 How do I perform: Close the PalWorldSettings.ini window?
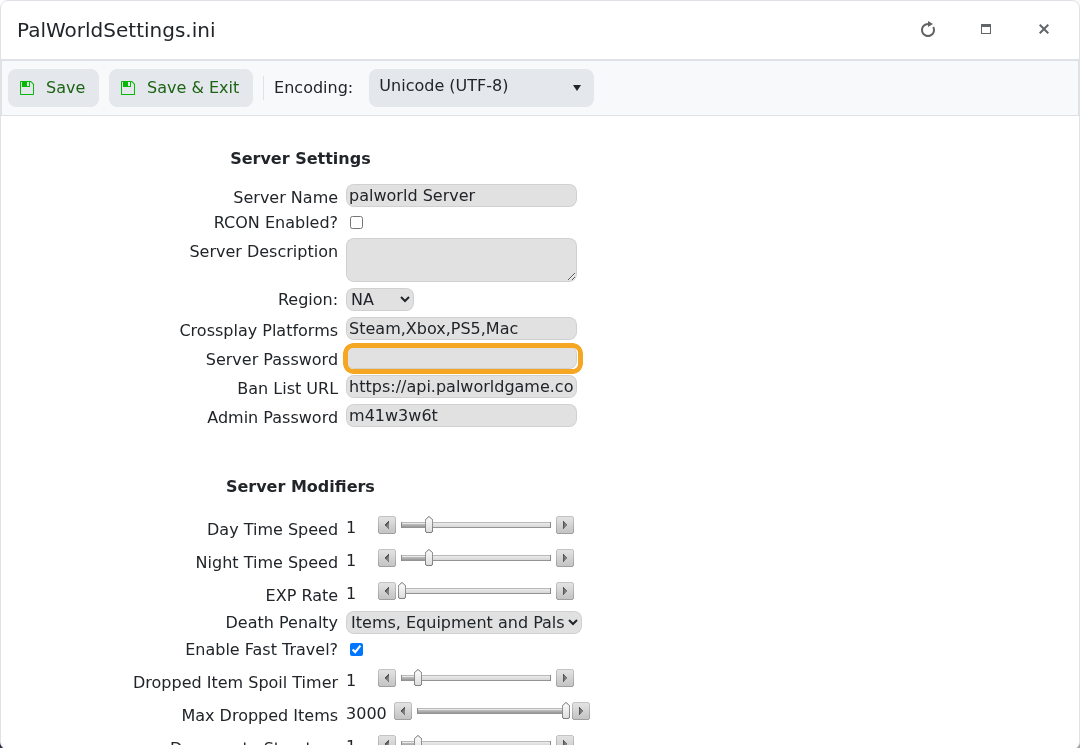(1043, 29)
